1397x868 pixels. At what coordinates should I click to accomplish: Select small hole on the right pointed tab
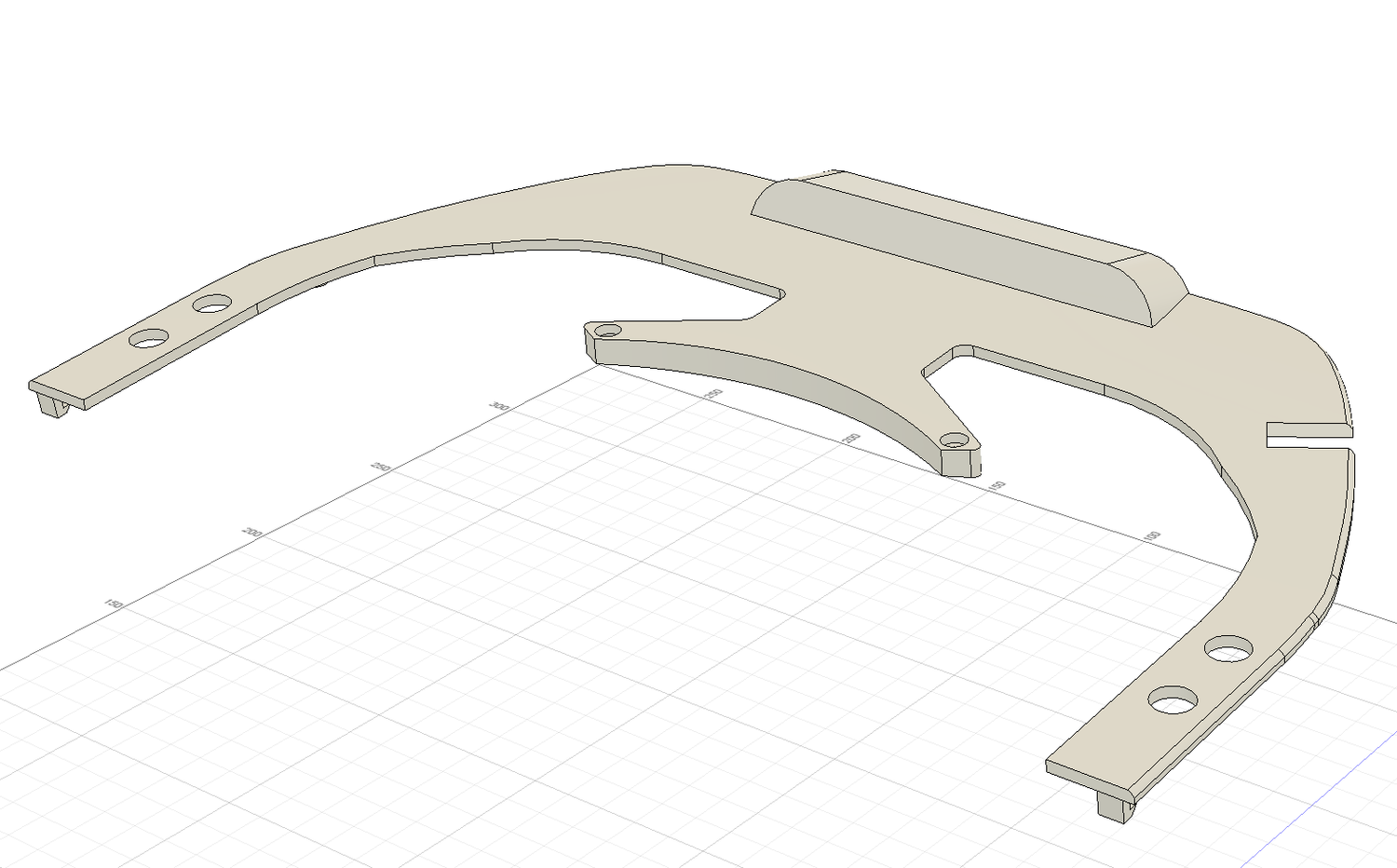953,440
